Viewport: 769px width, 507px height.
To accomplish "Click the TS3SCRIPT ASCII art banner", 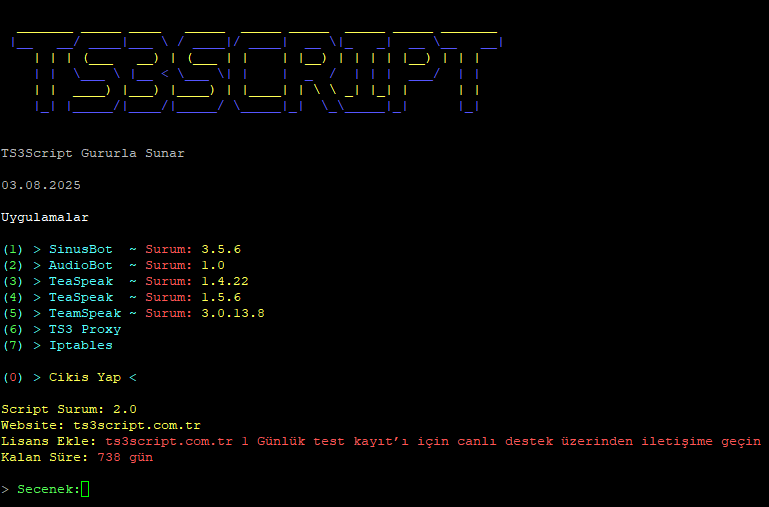I will click(256, 72).
